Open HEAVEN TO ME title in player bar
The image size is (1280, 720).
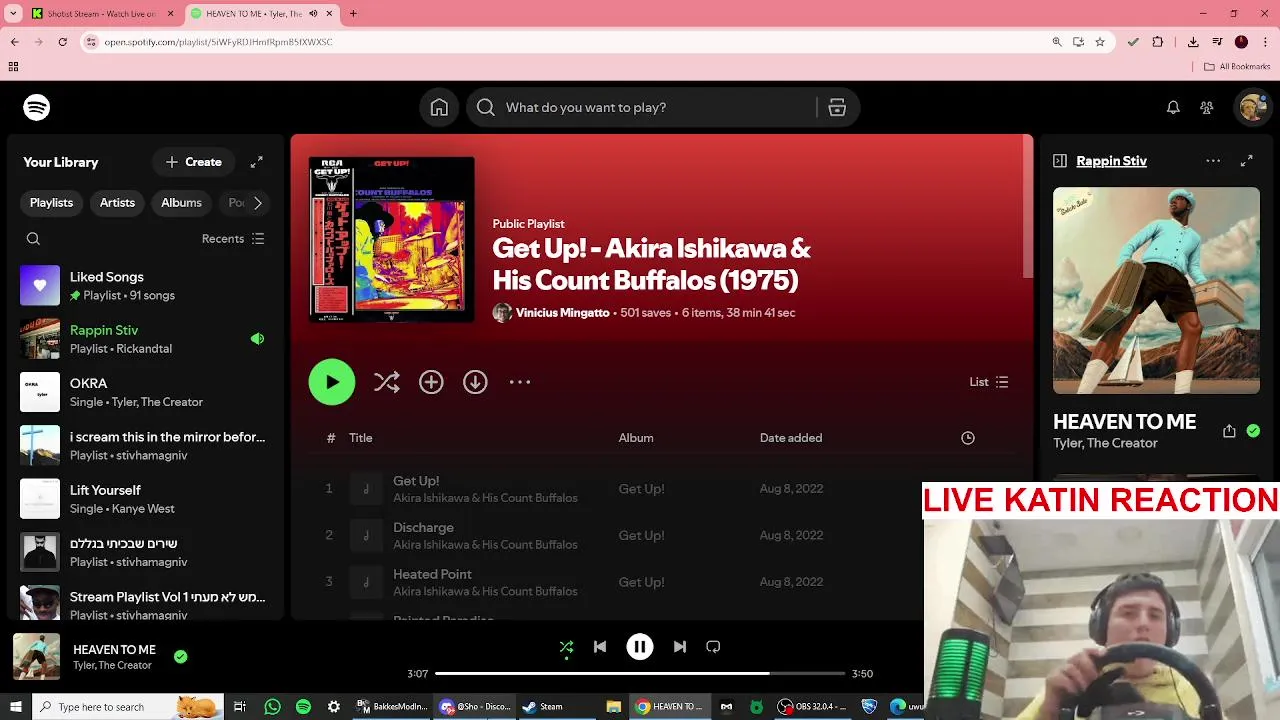point(114,650)
